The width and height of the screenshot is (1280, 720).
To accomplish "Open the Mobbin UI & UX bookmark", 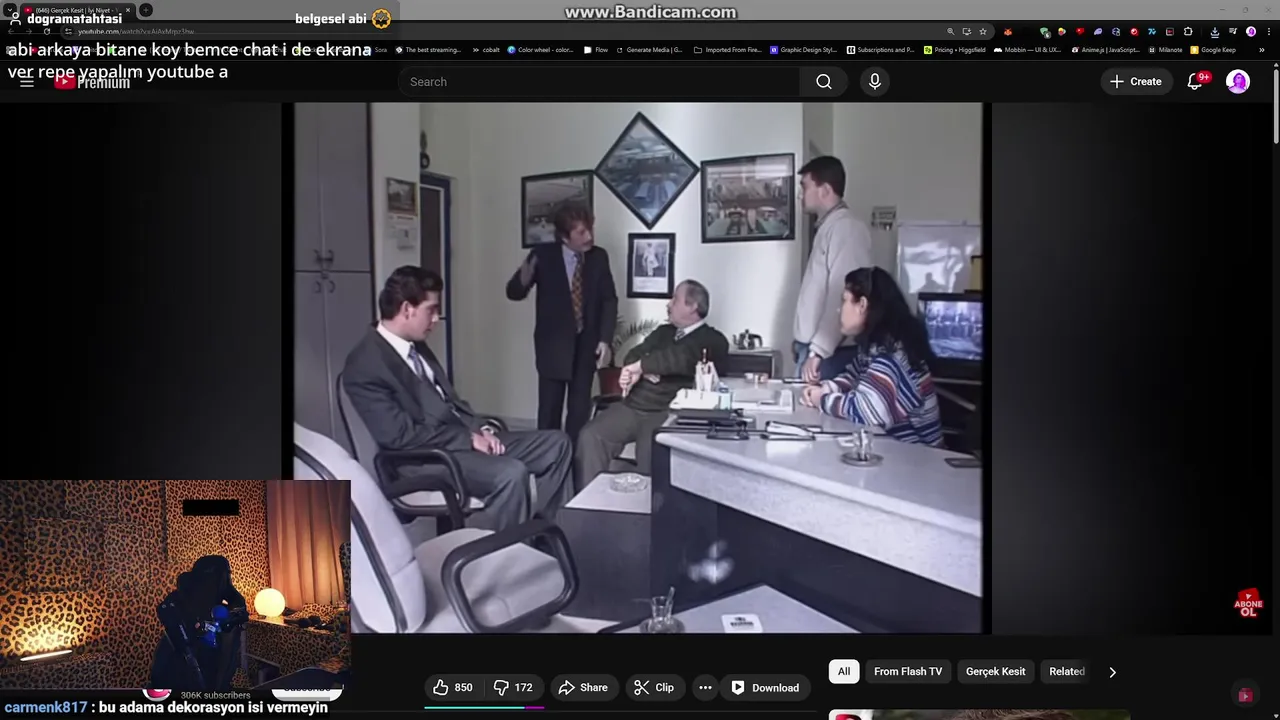I will [1027, 49].
